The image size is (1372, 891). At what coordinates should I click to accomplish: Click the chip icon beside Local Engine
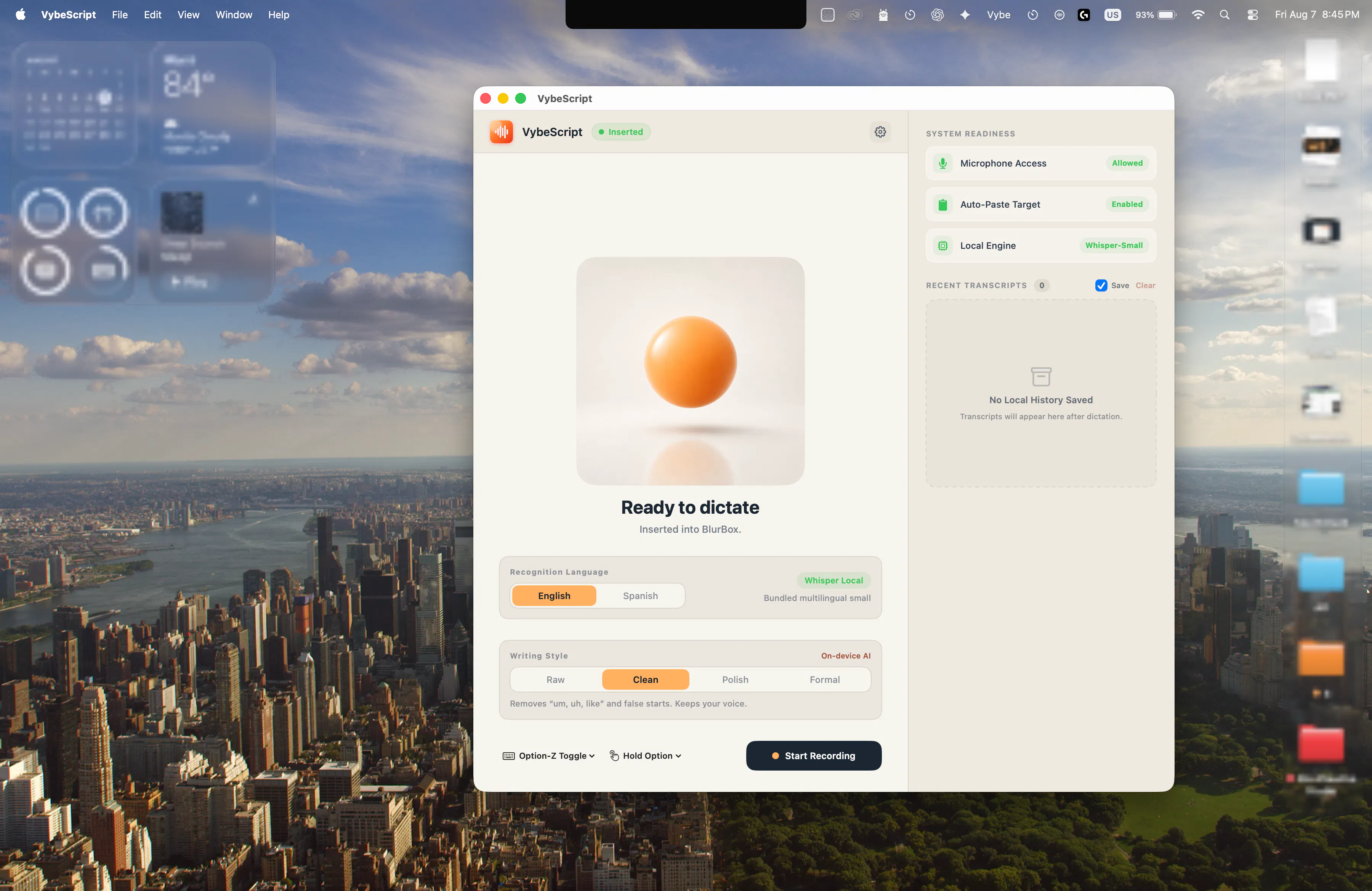pyautogui.click(x=942, y=245)
